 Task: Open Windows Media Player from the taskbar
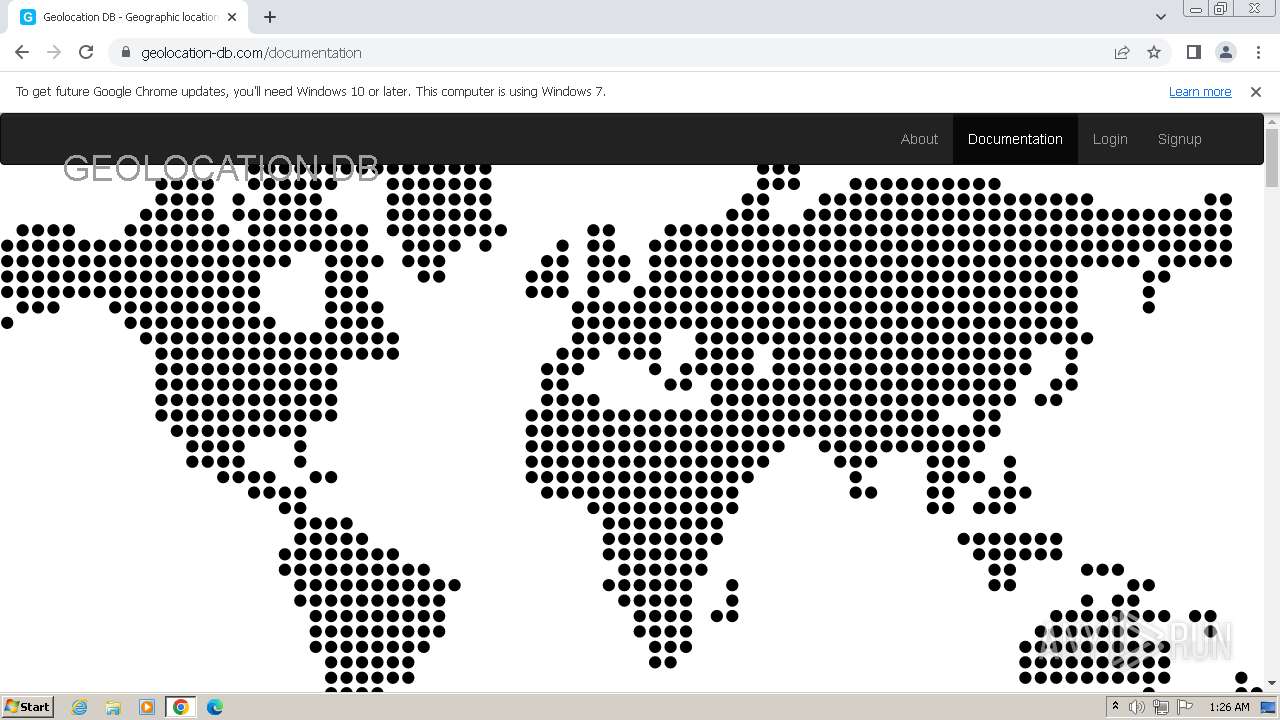pos(147,707)
